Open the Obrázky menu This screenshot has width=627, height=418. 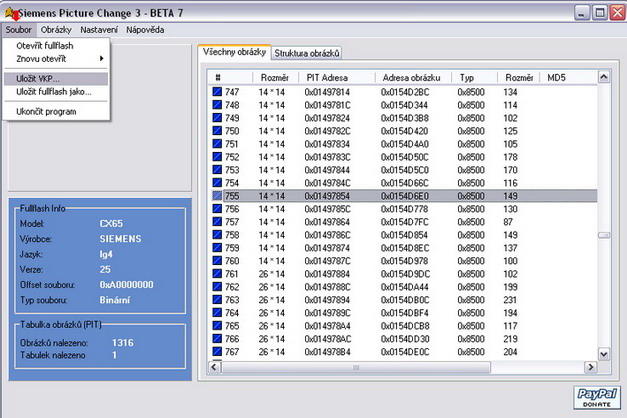click(x=56, y=30)
